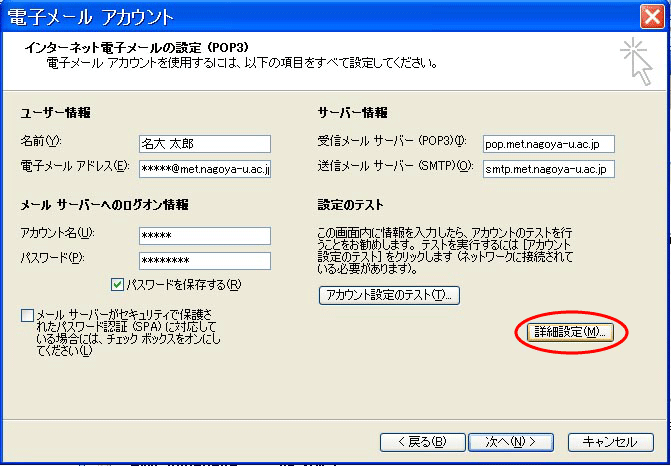Viewport: 671px width, 466px height.
Task: Open 詳細設定(M)... button
Action: click(x=570, y=332)
